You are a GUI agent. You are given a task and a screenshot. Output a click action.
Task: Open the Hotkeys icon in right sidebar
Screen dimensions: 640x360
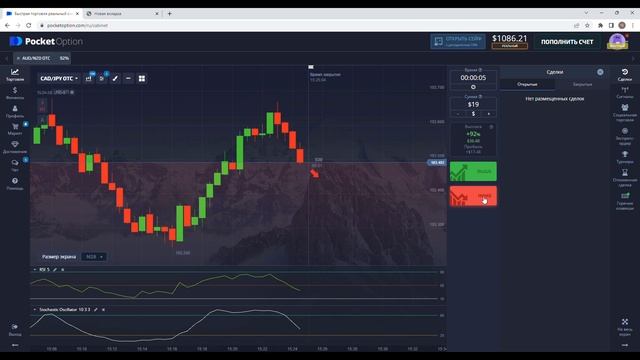(x=624, y=201)
